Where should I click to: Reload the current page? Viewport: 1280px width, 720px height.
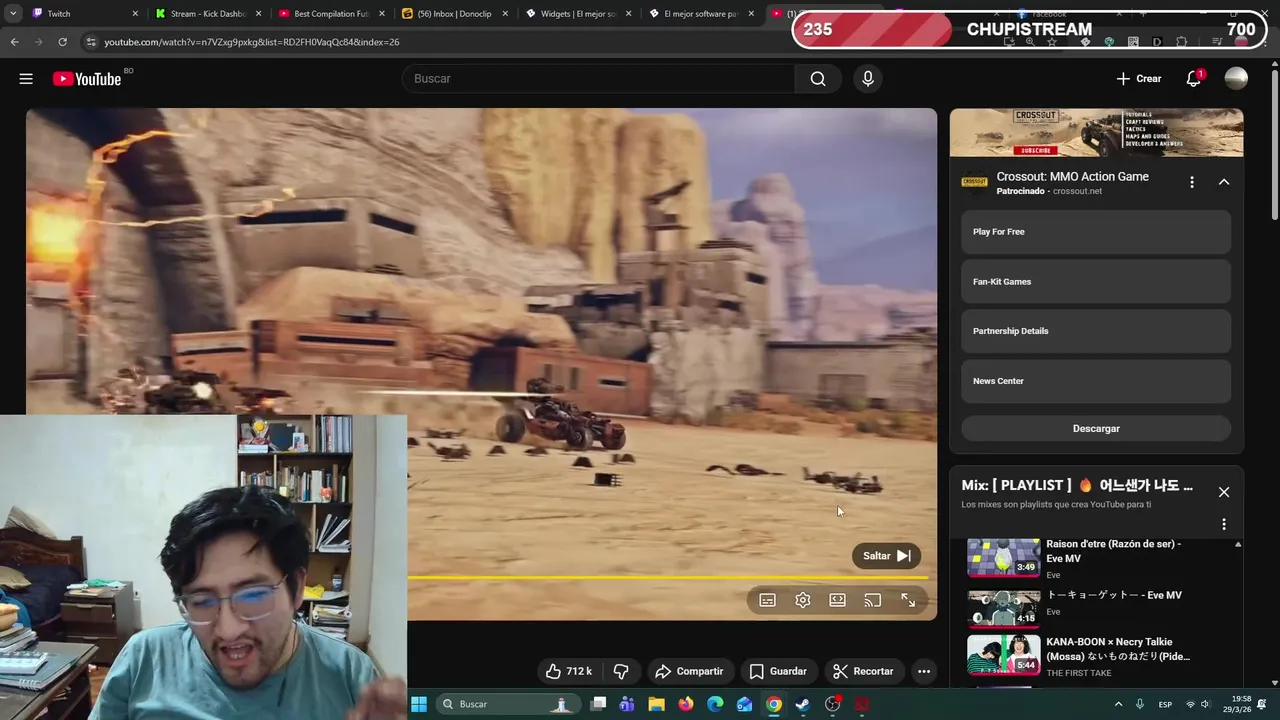point(62,42)
